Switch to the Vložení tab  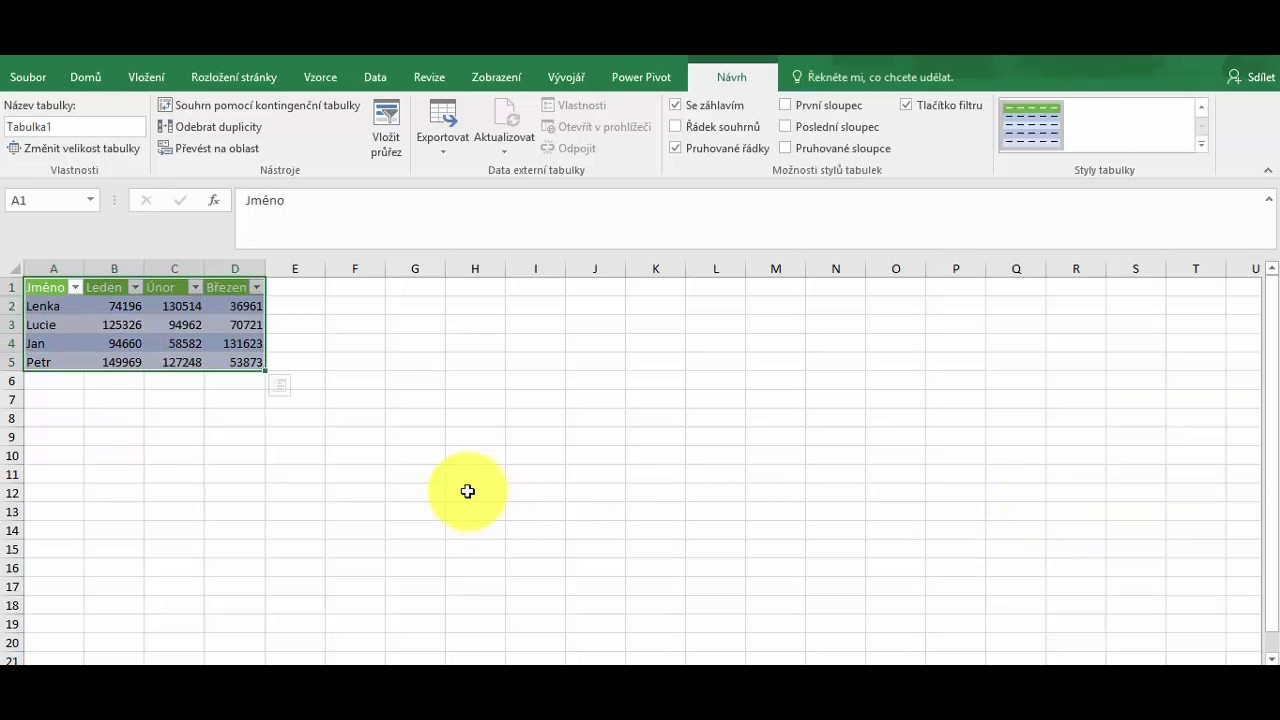147,77
